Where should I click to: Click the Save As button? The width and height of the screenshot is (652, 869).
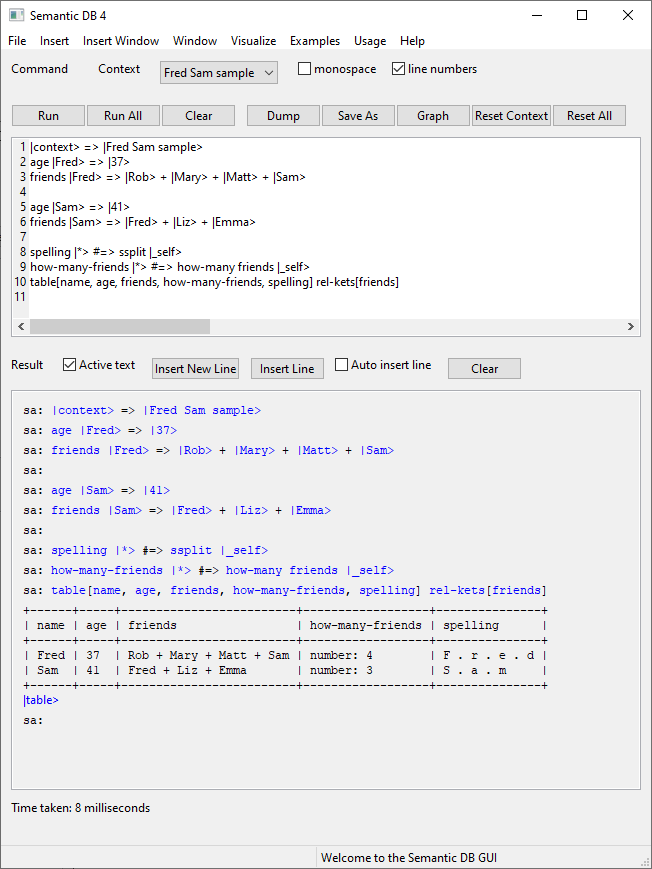(x=358, y=116)
